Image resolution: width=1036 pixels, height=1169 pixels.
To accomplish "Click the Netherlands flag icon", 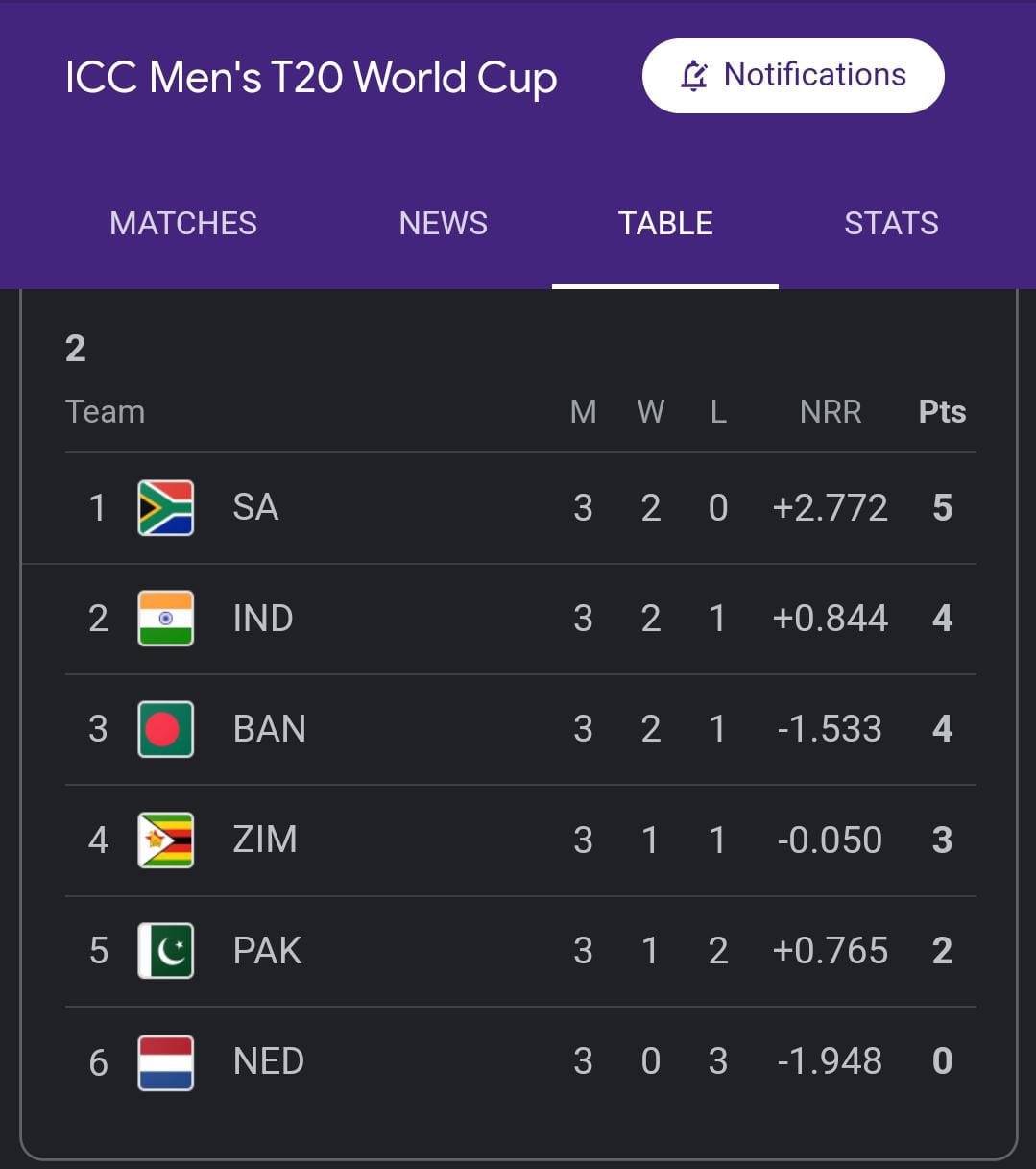I will (x=165, y=1061).
